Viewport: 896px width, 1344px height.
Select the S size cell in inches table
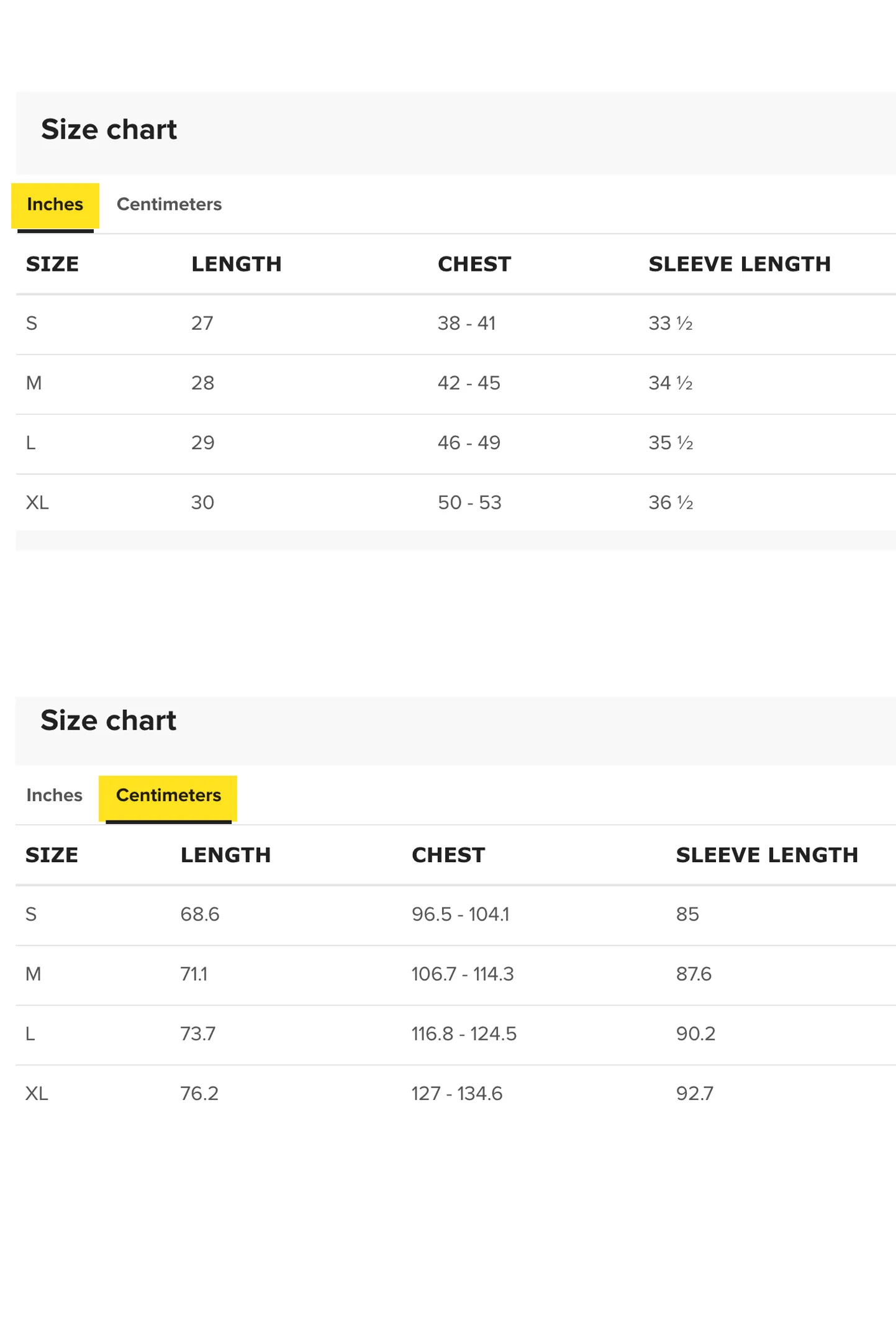[32, 324]
